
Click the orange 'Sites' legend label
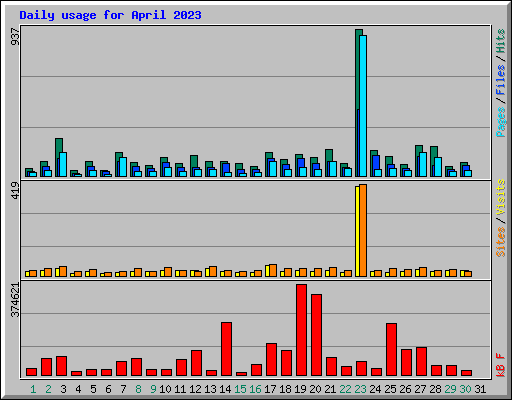click(501, 242)
